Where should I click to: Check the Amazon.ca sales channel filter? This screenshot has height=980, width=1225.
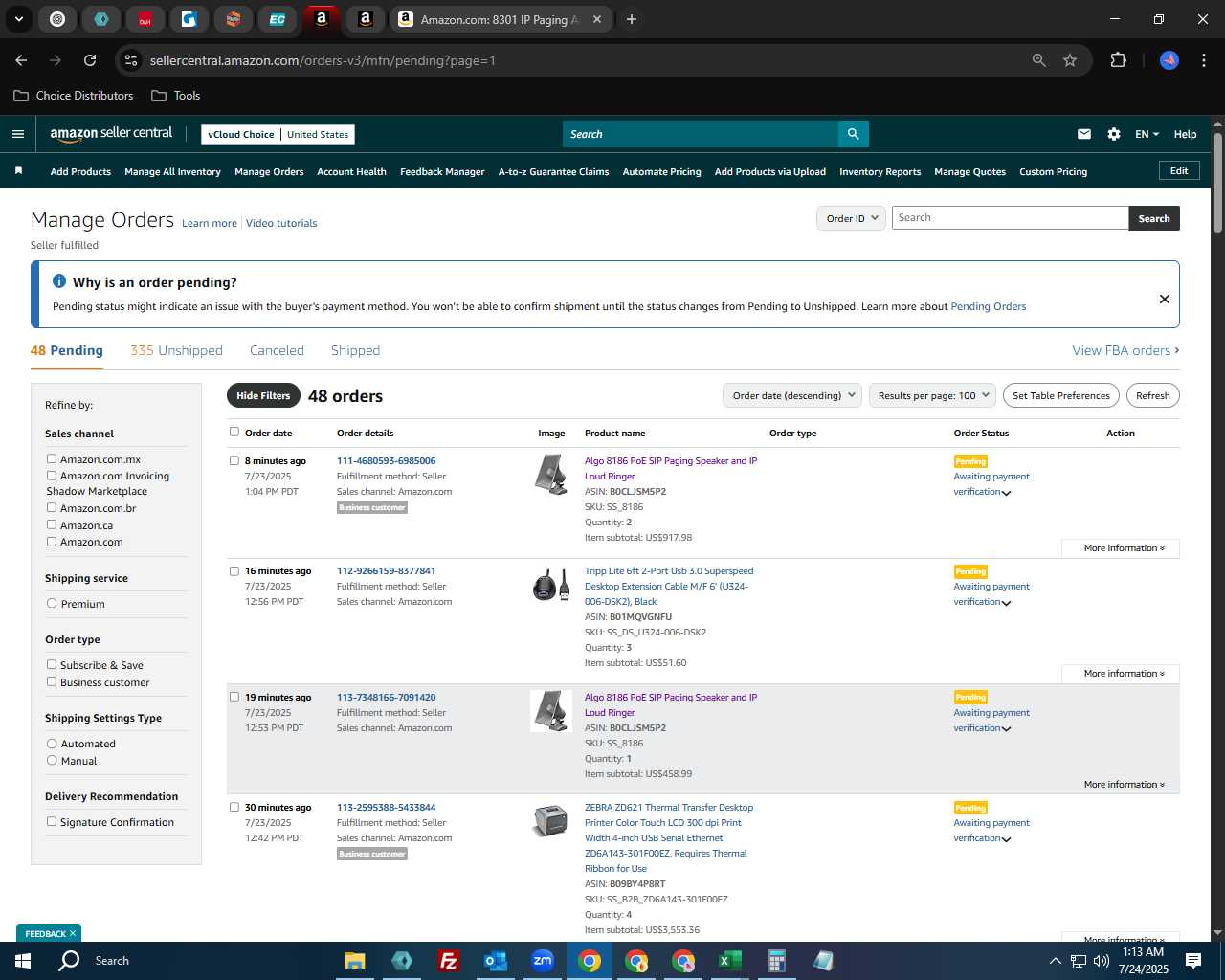[x=52, y=524]
